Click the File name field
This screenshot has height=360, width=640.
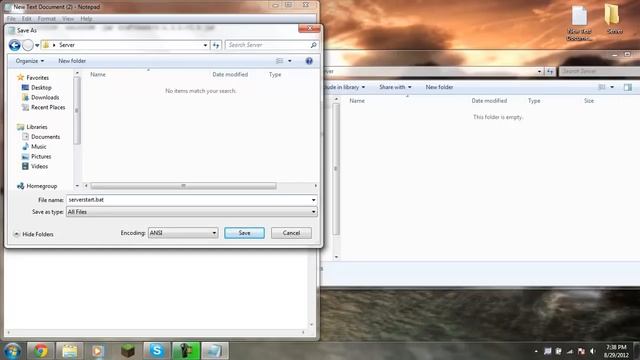[188, 200]
